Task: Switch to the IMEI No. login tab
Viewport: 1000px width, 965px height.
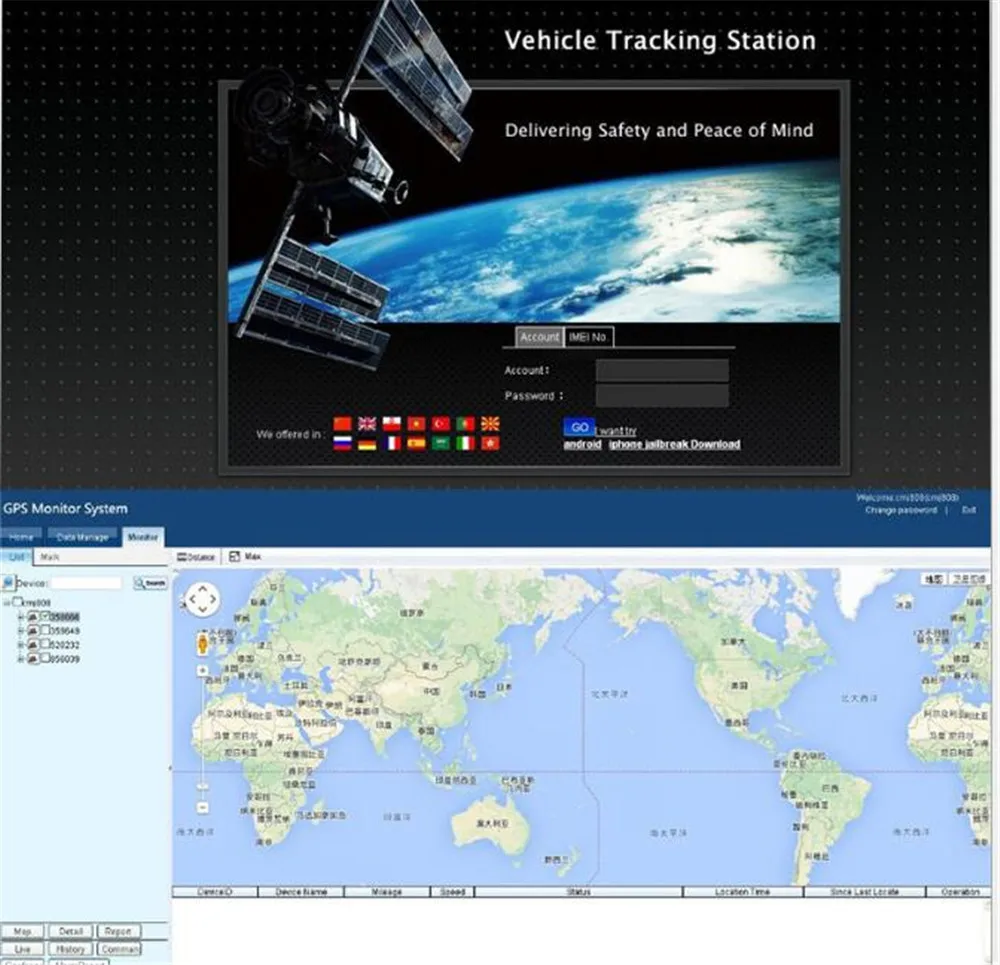Action: [x=588, y=337]
